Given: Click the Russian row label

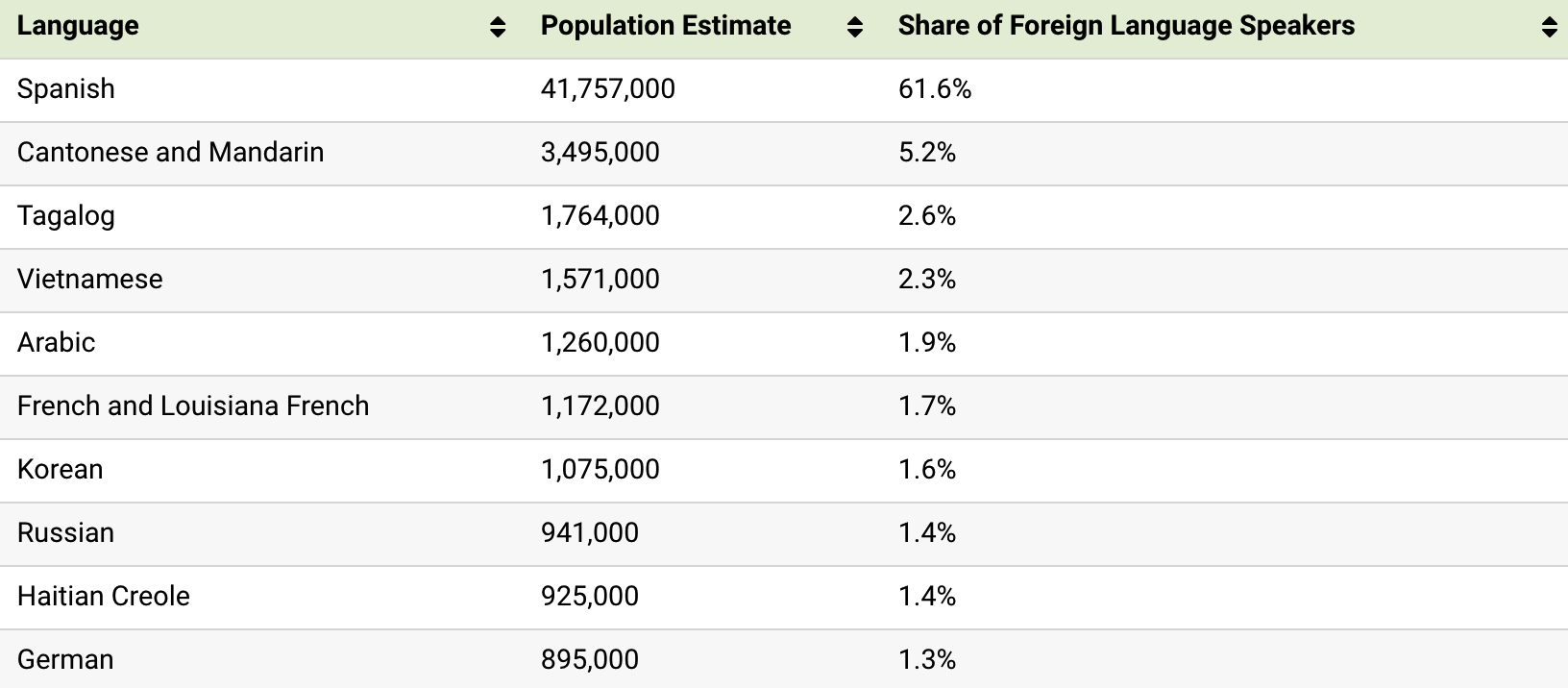Looking at the screenshot, I should click(x=66, y=533).
